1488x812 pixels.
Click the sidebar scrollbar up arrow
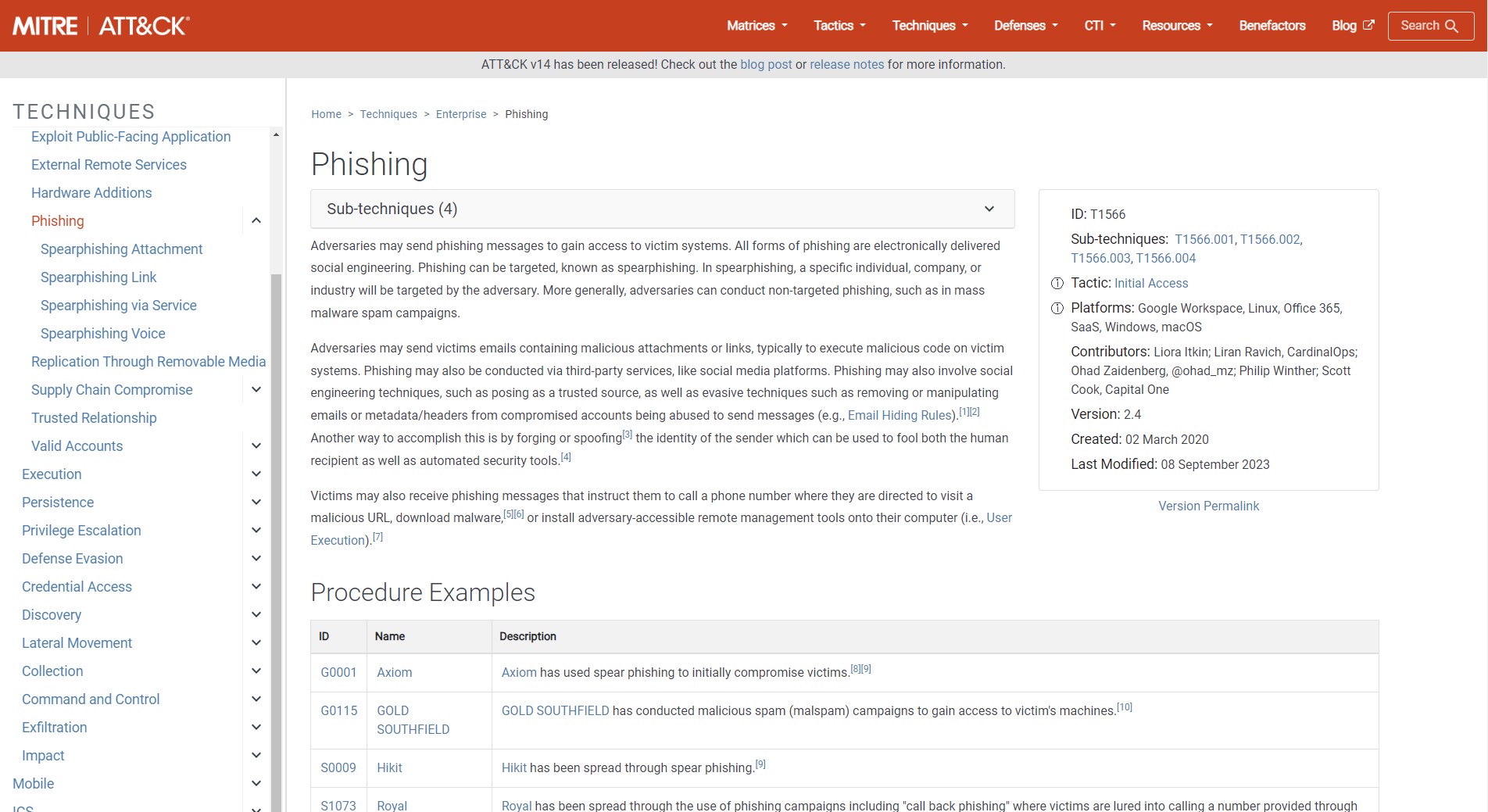276,135
